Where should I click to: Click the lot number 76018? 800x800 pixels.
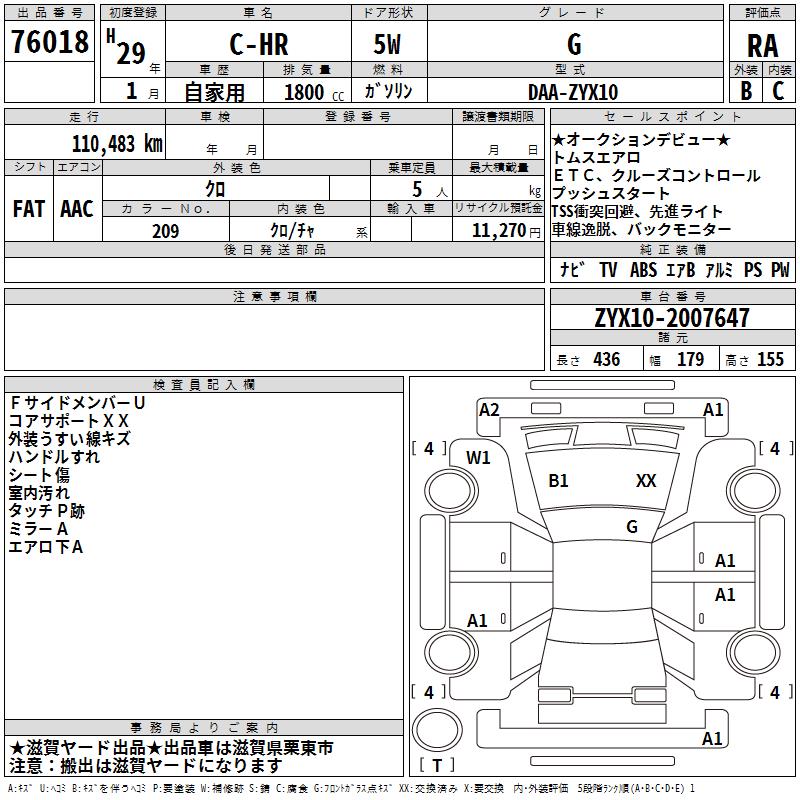[50, 44]
